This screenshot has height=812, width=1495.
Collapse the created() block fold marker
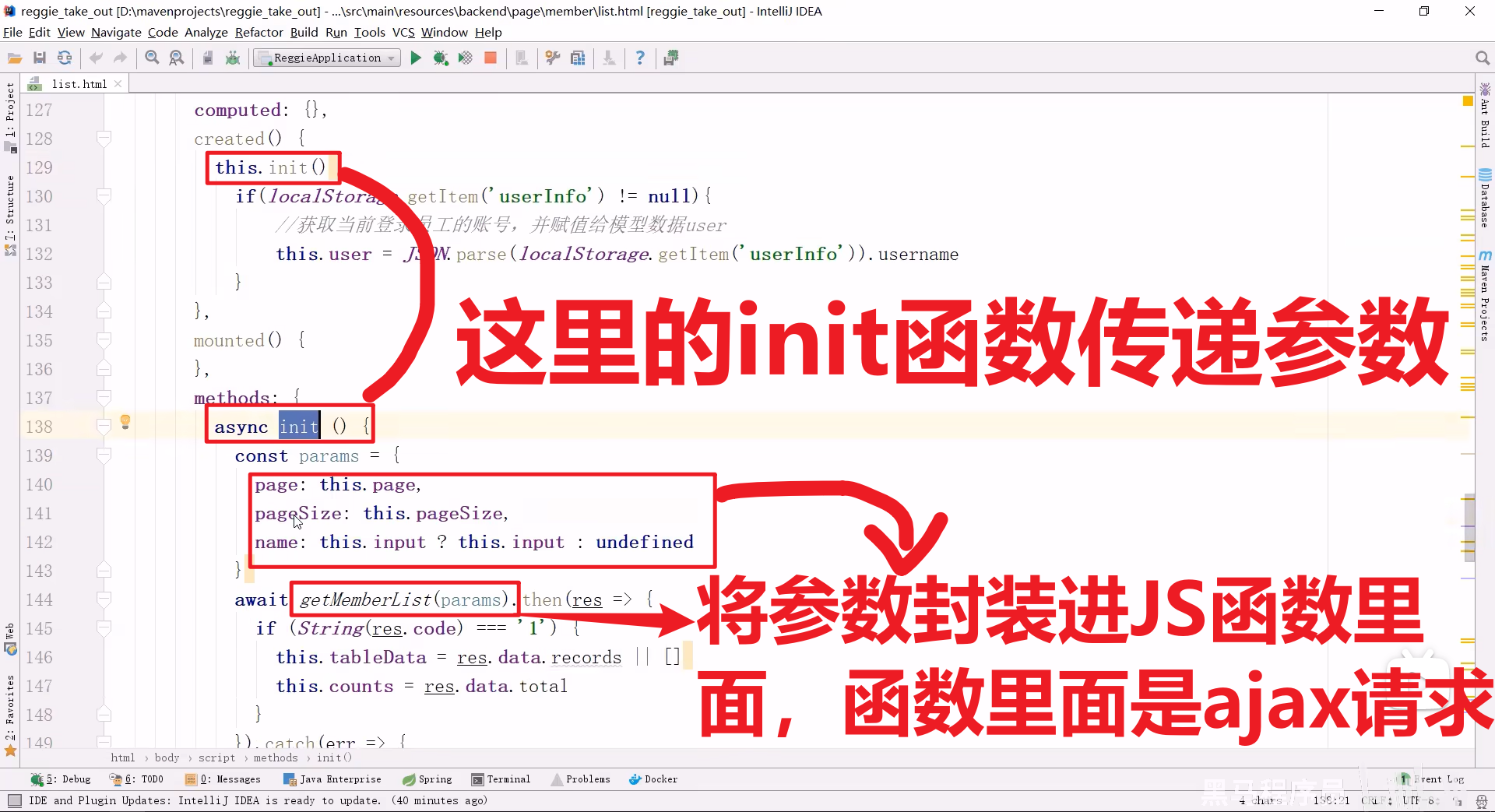click(104, 139)
